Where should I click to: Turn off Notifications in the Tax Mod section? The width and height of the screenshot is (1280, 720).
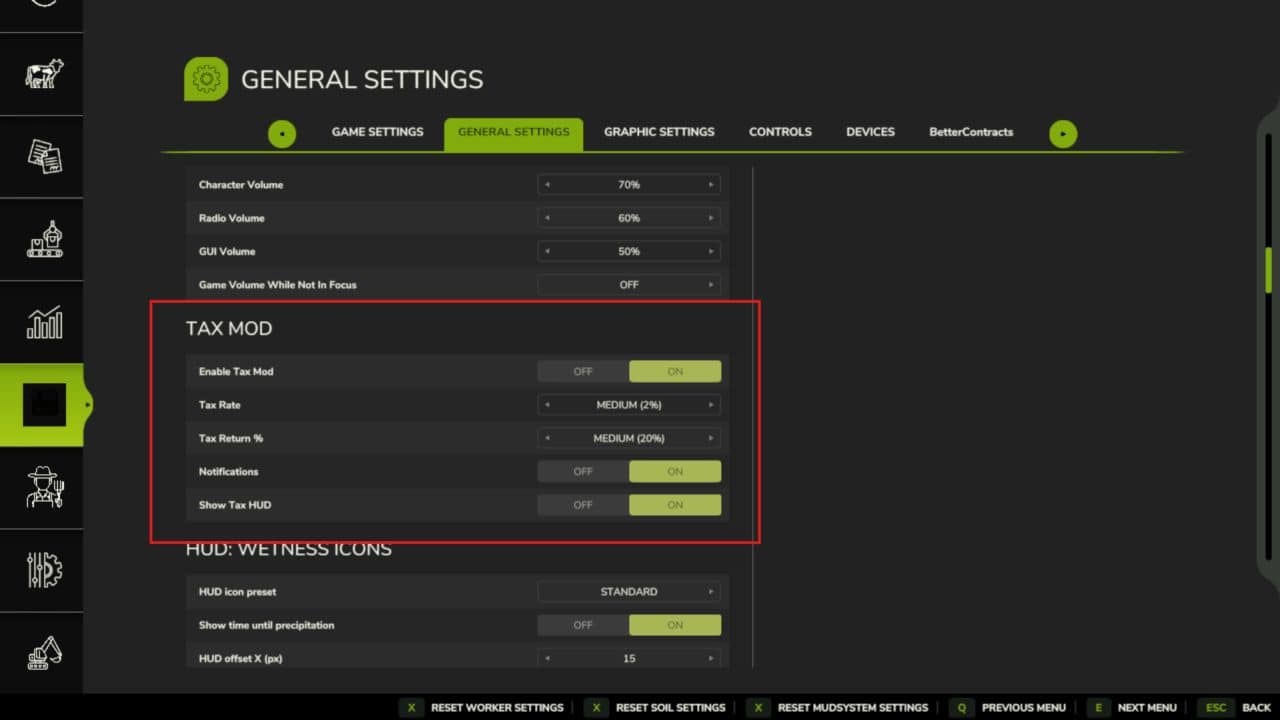coord(581,471)
